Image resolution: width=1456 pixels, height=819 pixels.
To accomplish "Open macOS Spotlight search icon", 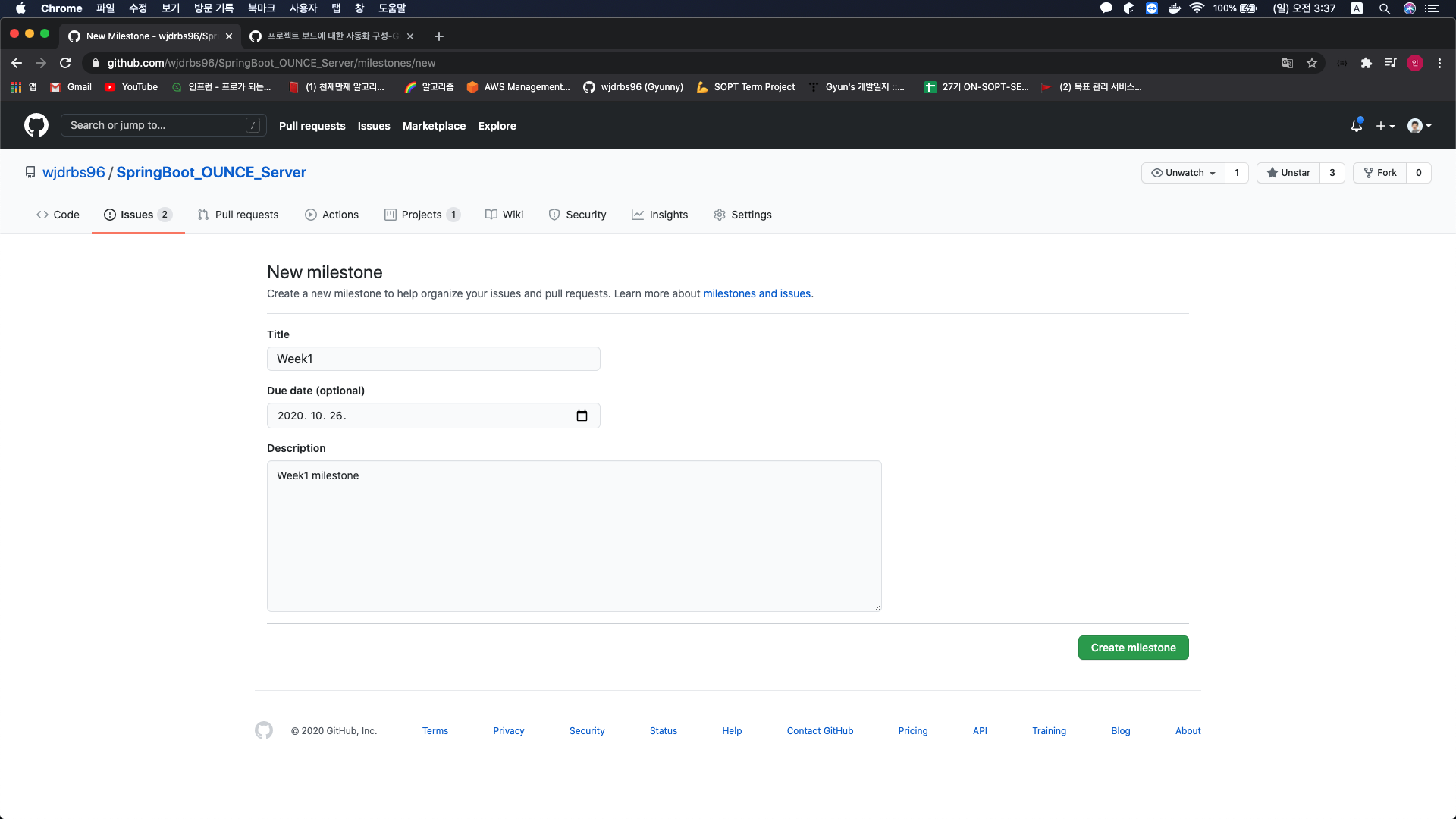I will pos(1384,8).
